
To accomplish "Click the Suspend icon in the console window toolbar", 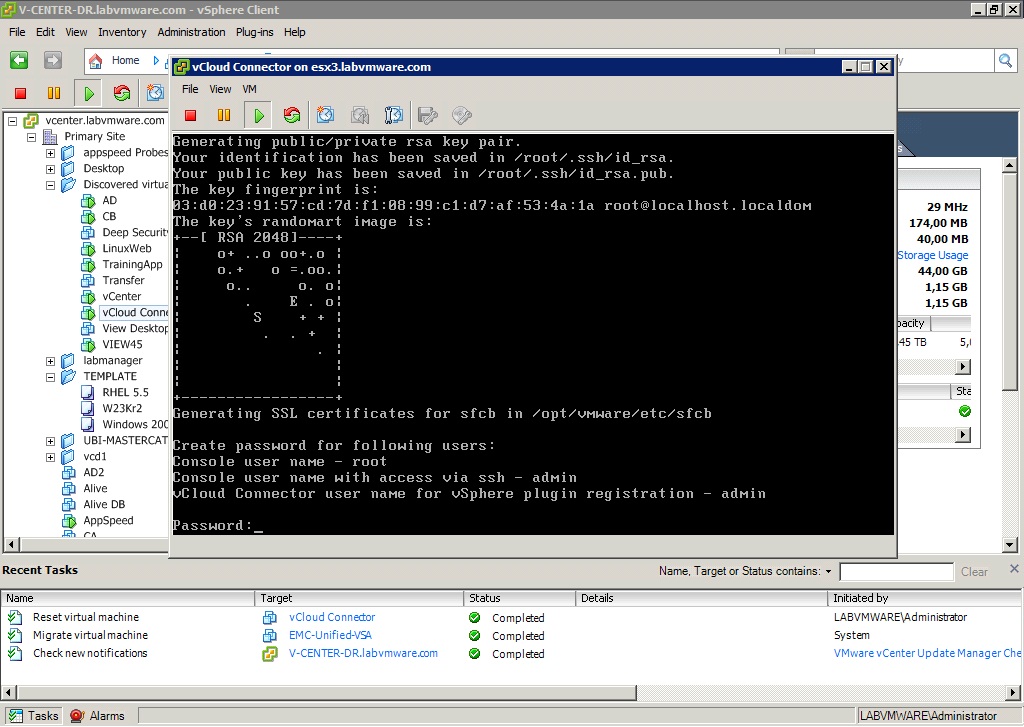I will (224, 116).
